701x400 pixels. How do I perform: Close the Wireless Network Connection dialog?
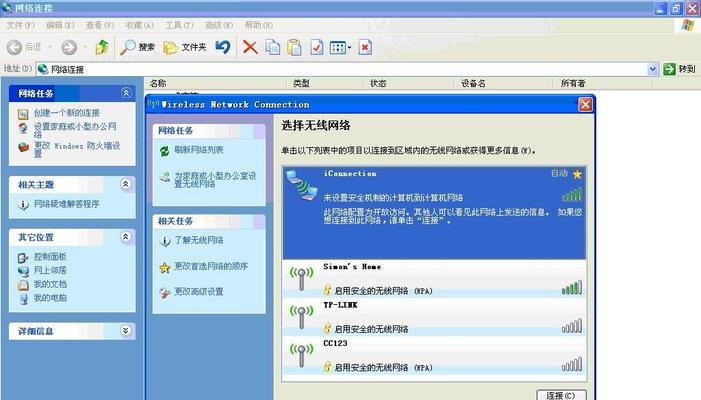[x=585, y=105]
